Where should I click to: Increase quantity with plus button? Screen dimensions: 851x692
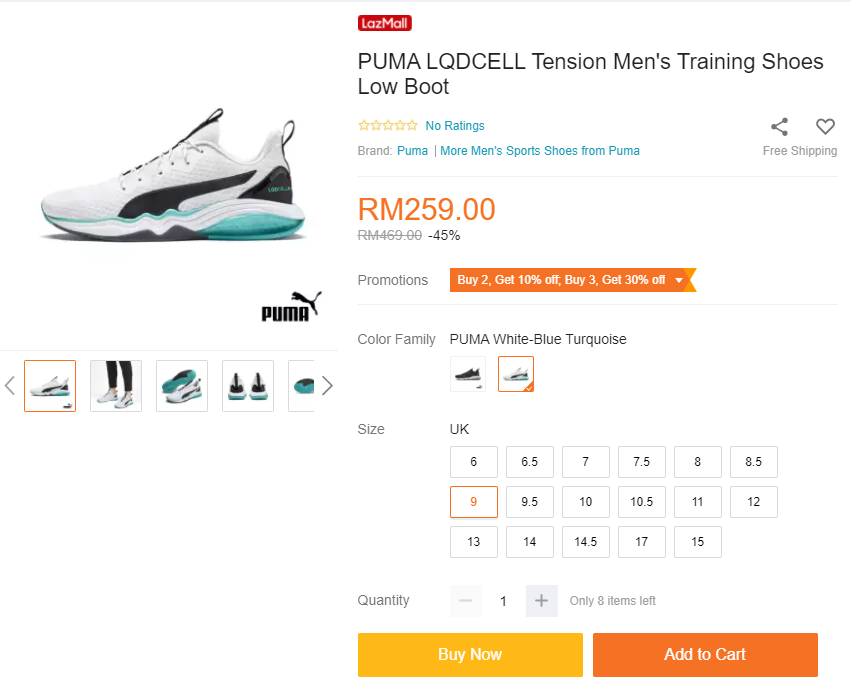[x=541, y=601]
